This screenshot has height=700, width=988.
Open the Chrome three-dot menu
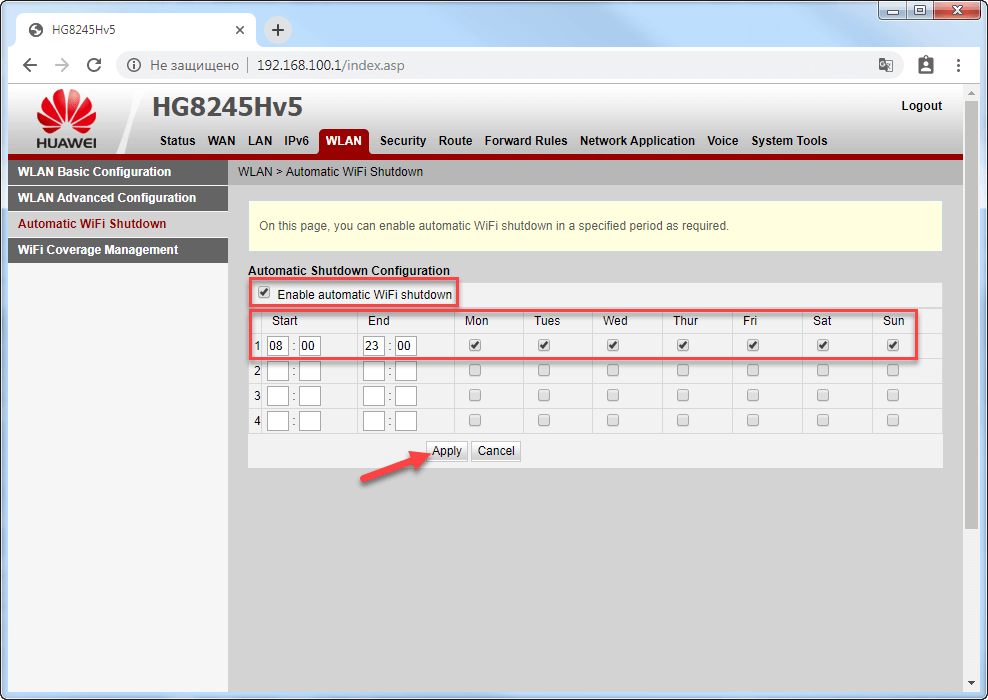958,65
